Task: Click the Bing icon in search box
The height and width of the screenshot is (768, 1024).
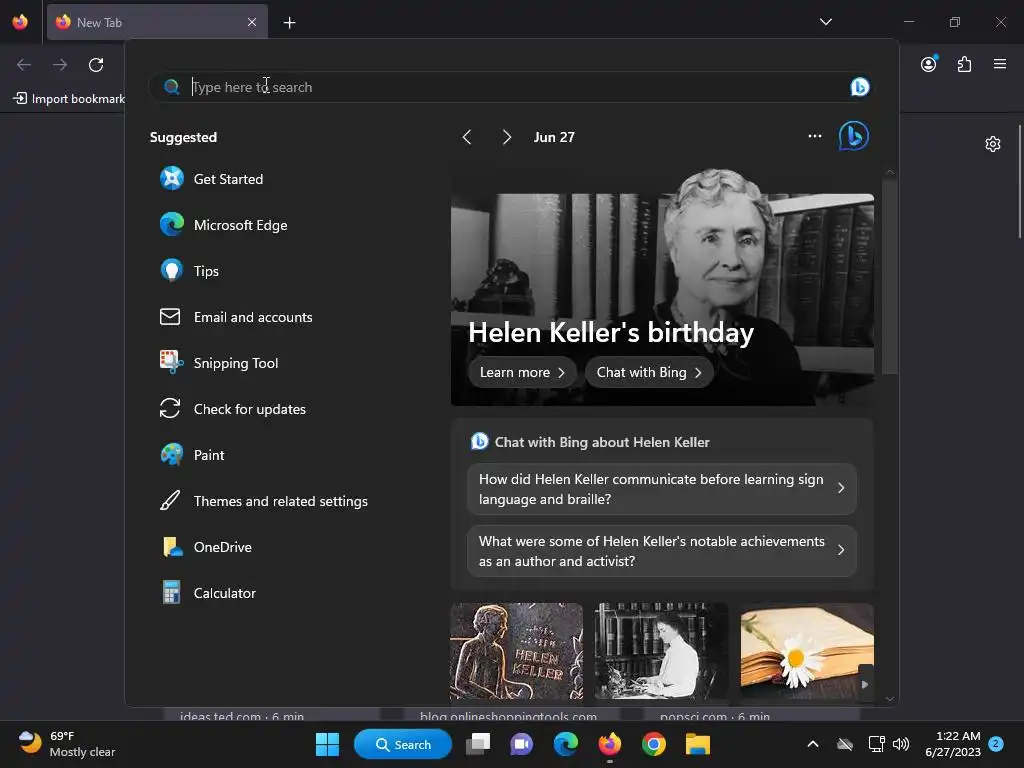Action: click(859, 87)
